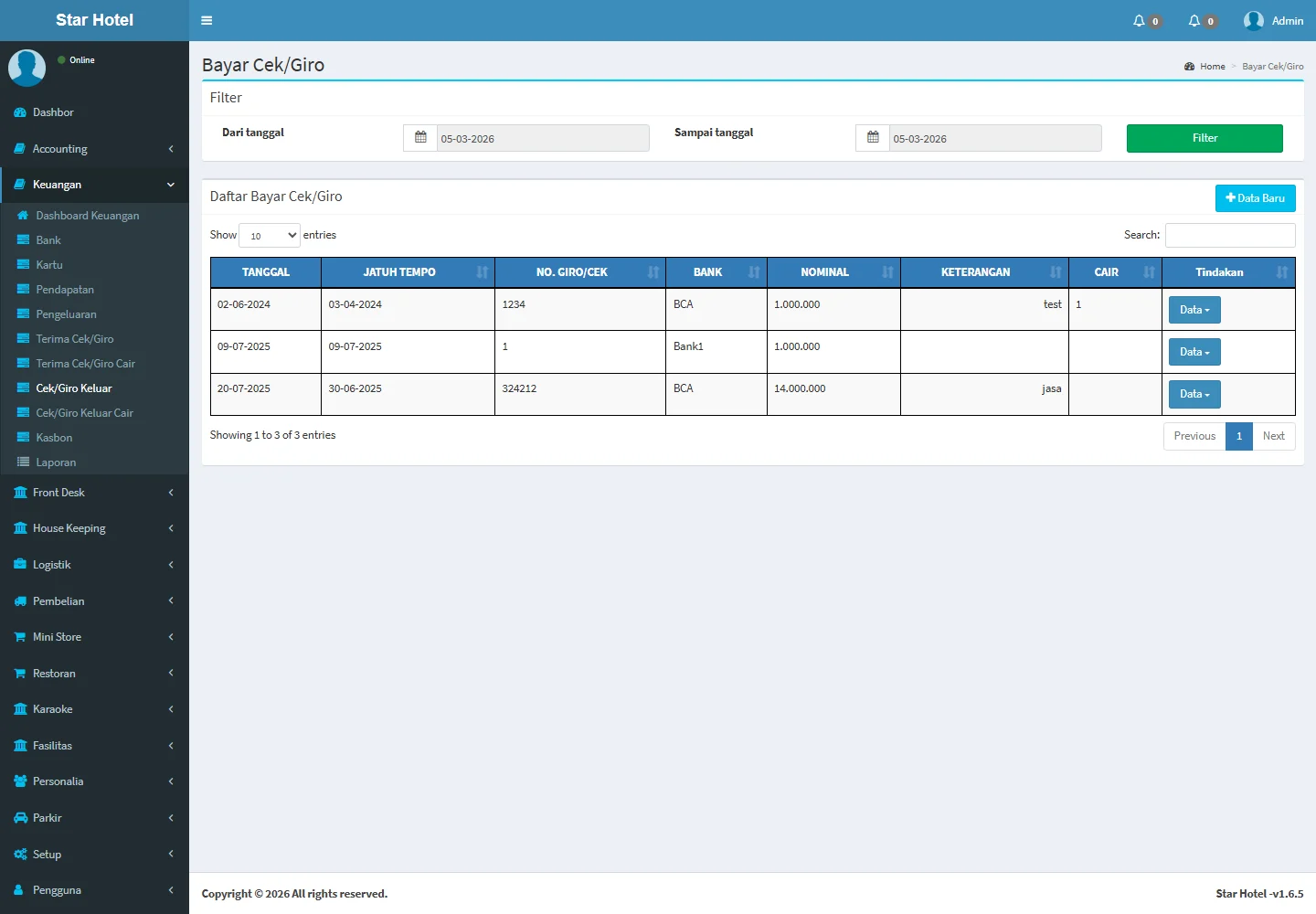Focus the table Search input field

tap(1229, 235)
